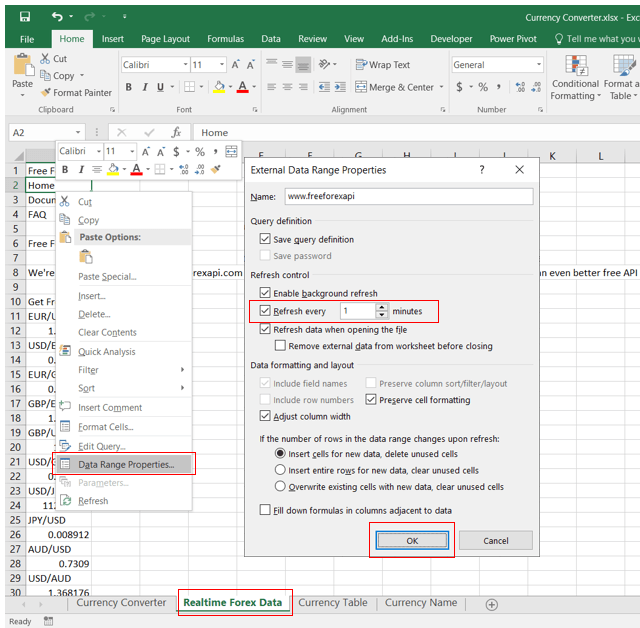
Task: Click the Format Painter brush
Action: click(46, 92)
